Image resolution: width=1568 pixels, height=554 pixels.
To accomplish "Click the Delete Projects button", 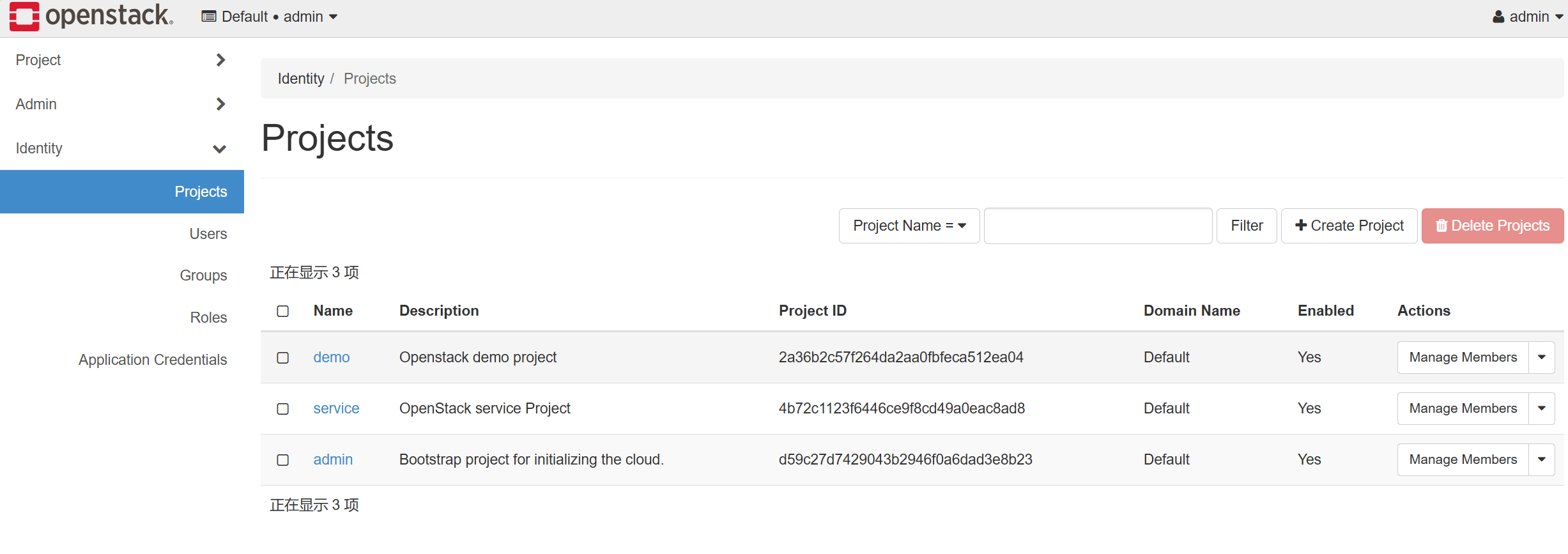I will [1493, 226].
